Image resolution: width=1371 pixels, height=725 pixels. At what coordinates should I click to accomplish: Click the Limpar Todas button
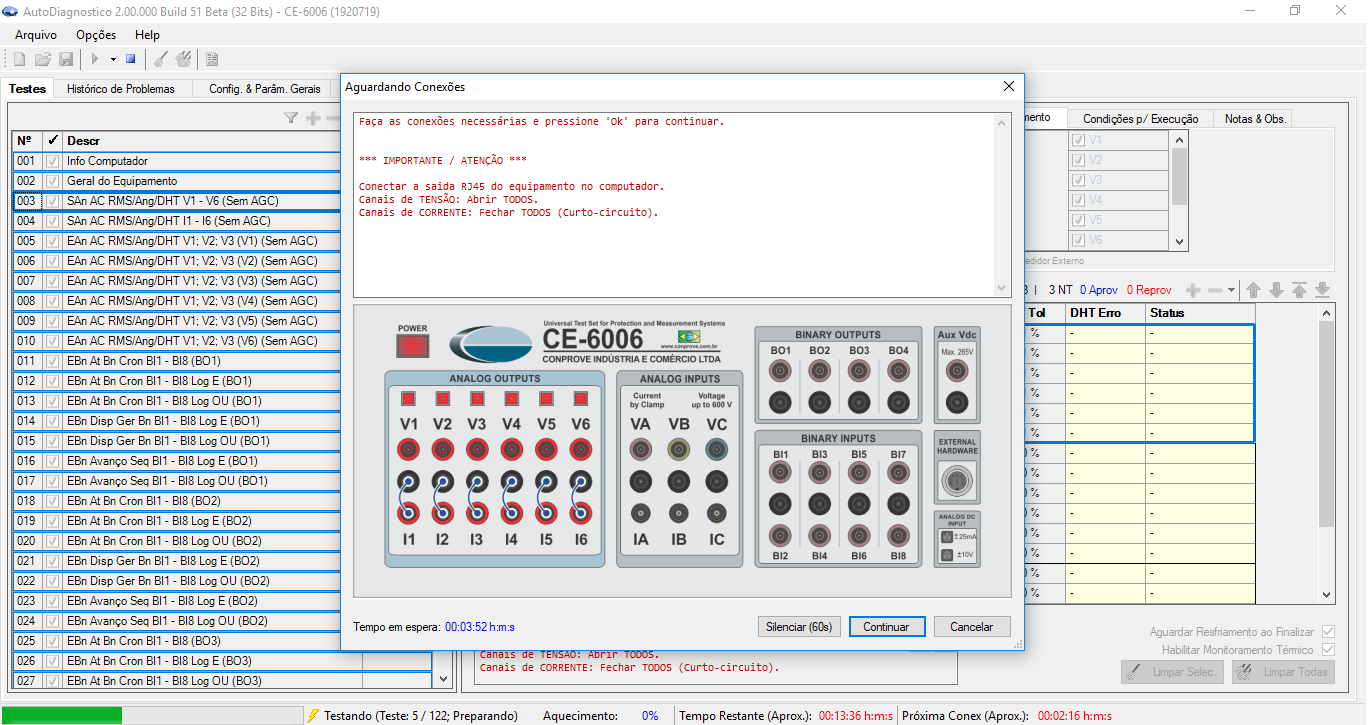[1283, 672]
